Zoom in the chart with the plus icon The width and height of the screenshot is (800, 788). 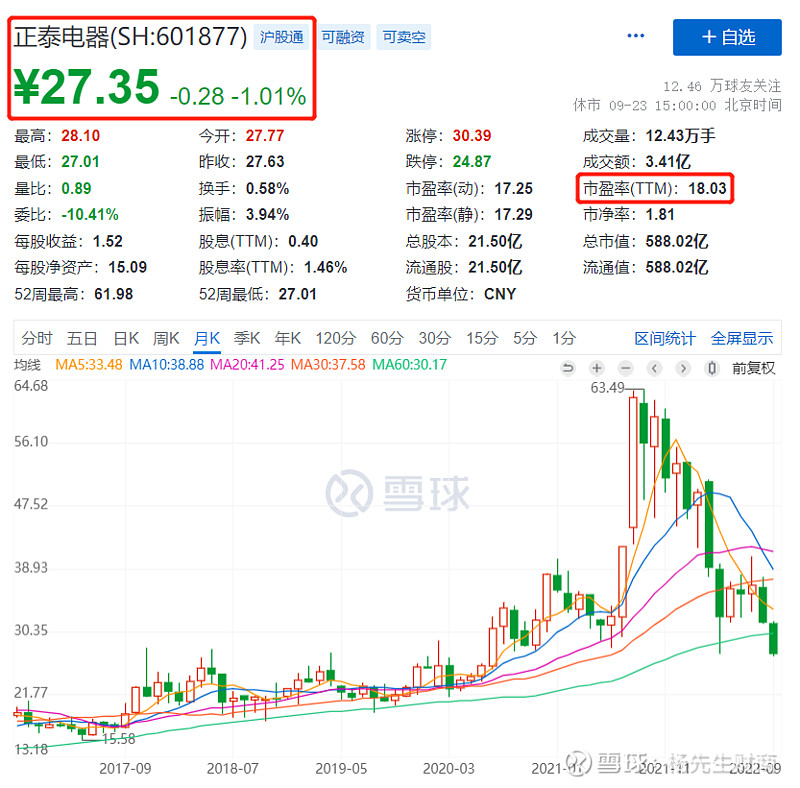coord(596,368)
